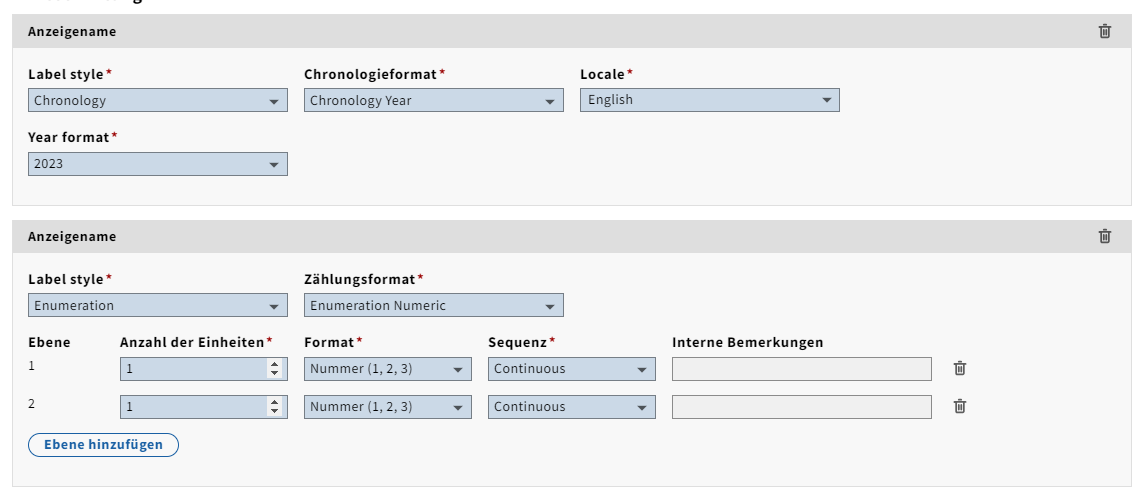
Task: Remove Ebene 2 row with trash icon
Action: point(960,406)
